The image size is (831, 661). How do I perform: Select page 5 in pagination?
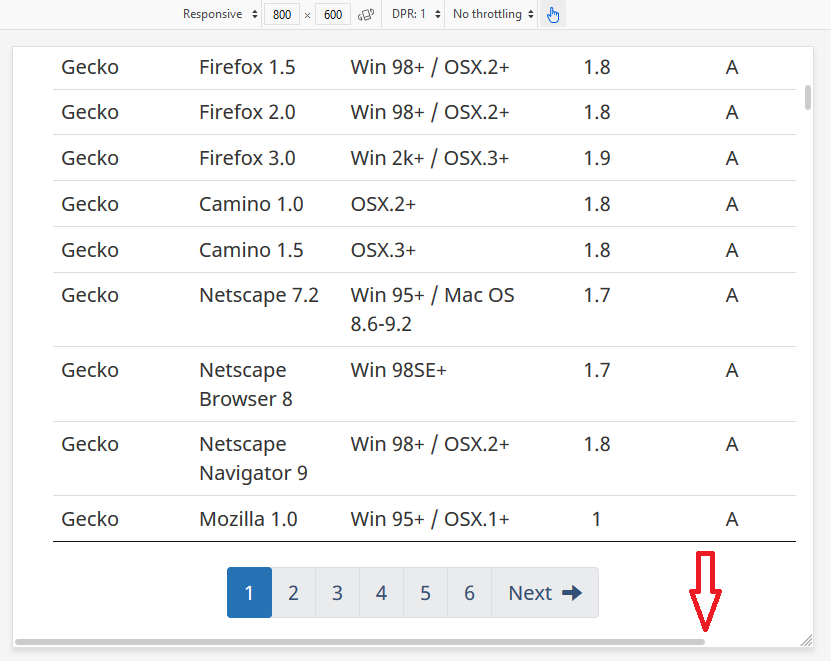click(x=425, y=593)
